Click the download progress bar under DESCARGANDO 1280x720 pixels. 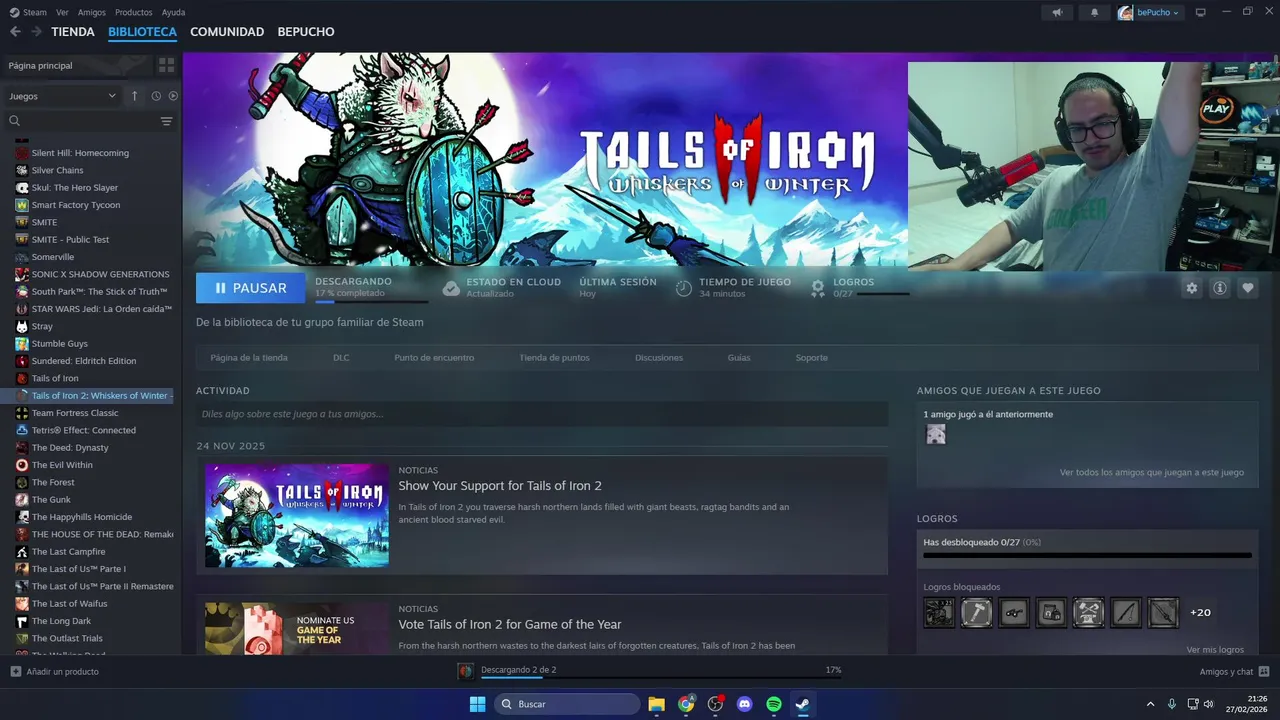coord(371,301)
